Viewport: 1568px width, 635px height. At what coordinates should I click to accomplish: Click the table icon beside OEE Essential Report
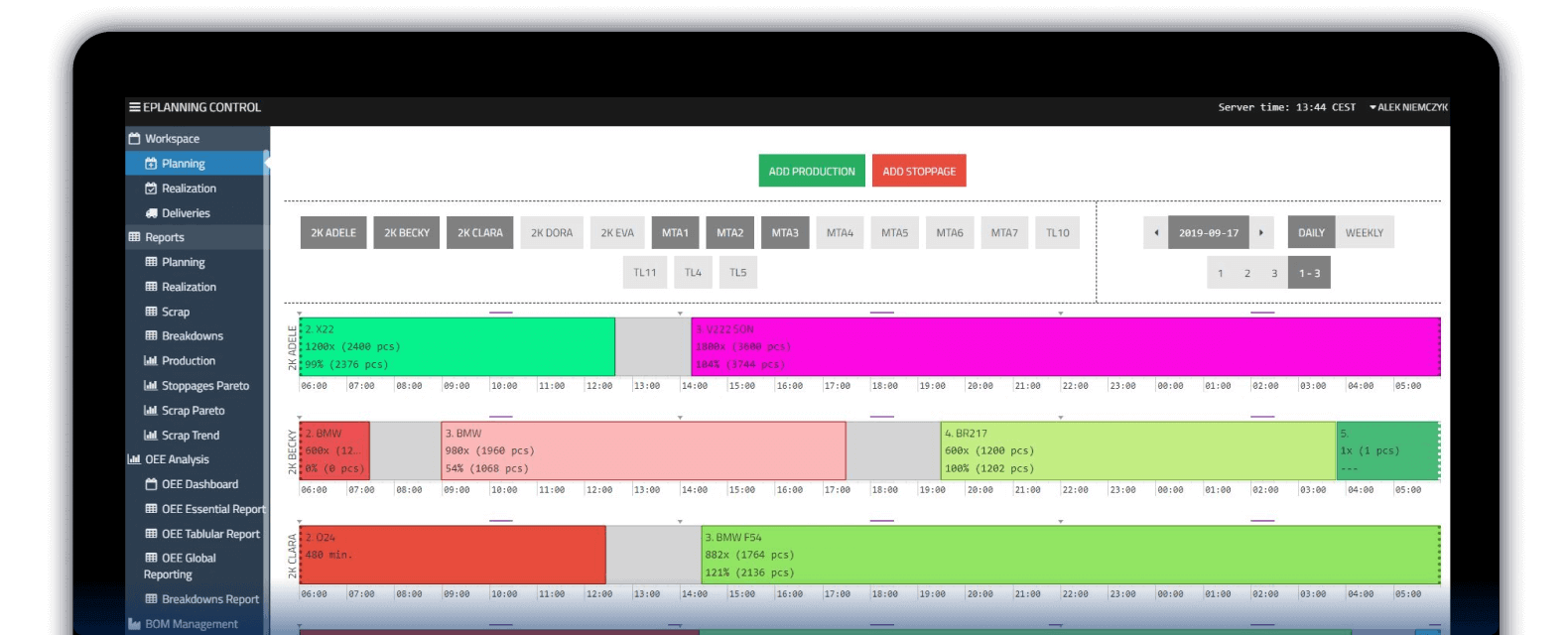tap(151, 509)
